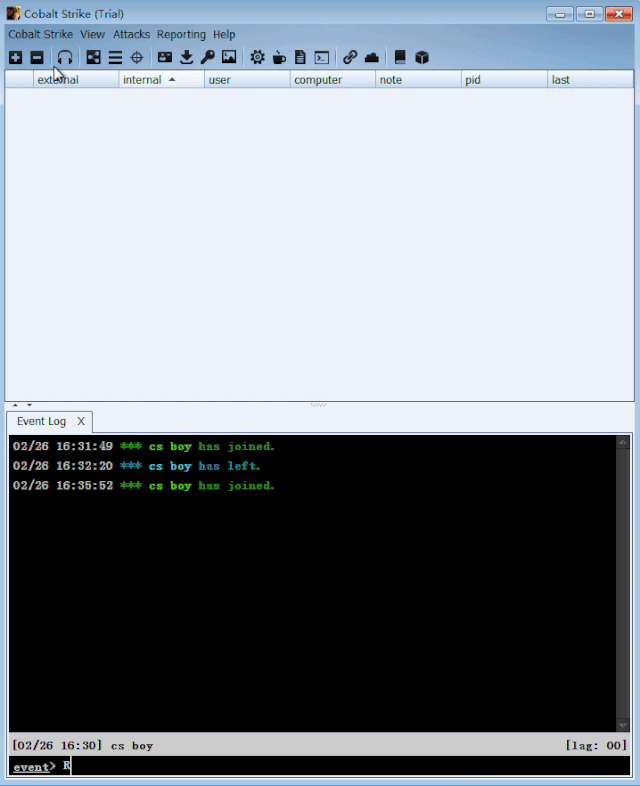Click the Cobalt Strike title bar app icon

[x=14, y=13]
